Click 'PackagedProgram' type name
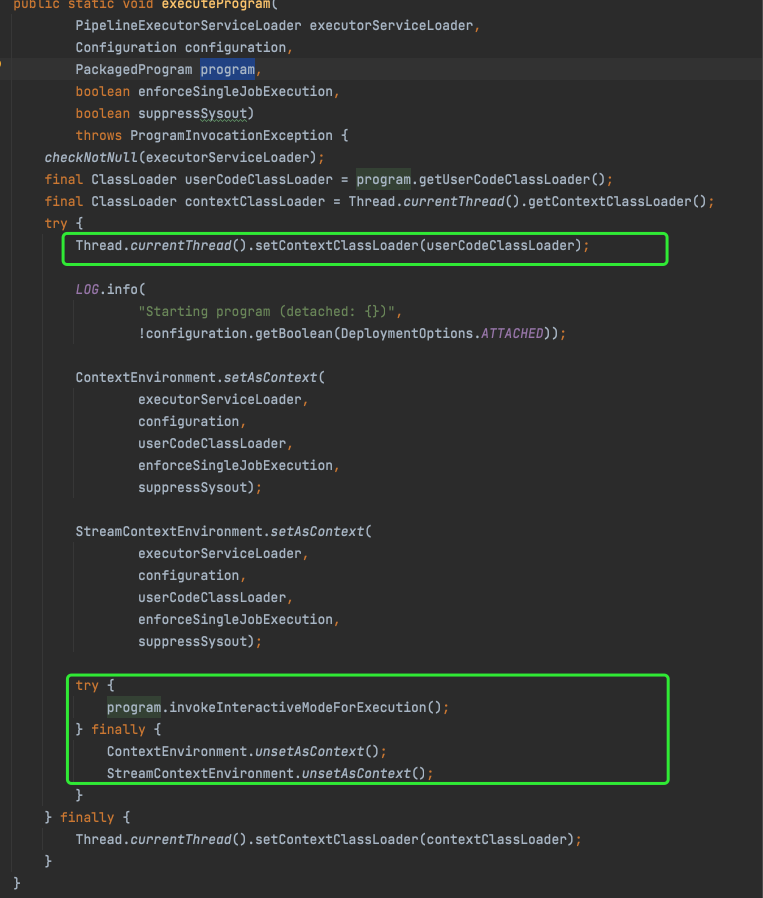The image size is (763, 898). tap(134, 70)
